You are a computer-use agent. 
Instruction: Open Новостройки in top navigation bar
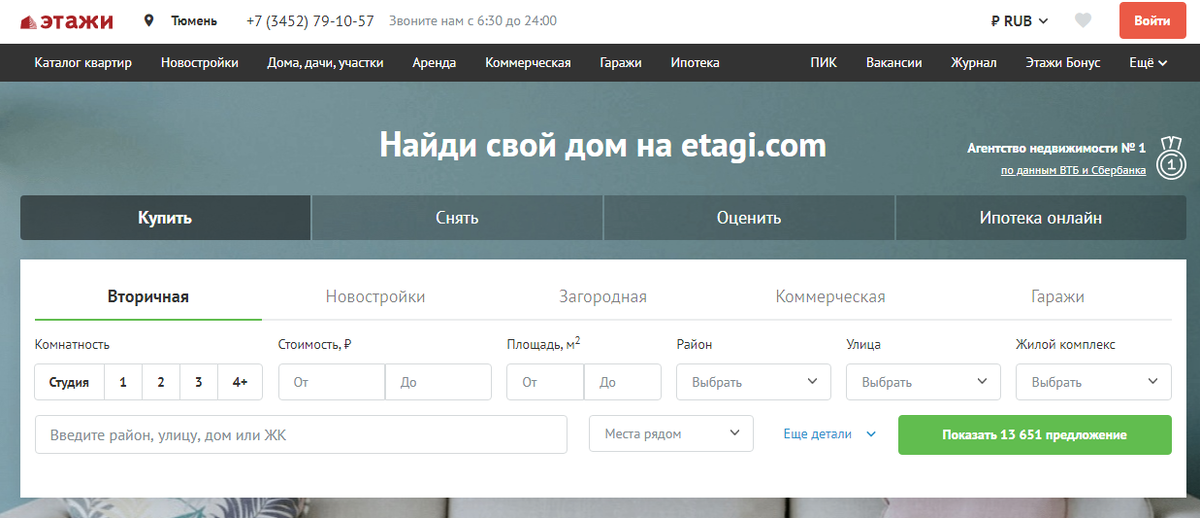(199, 62)
